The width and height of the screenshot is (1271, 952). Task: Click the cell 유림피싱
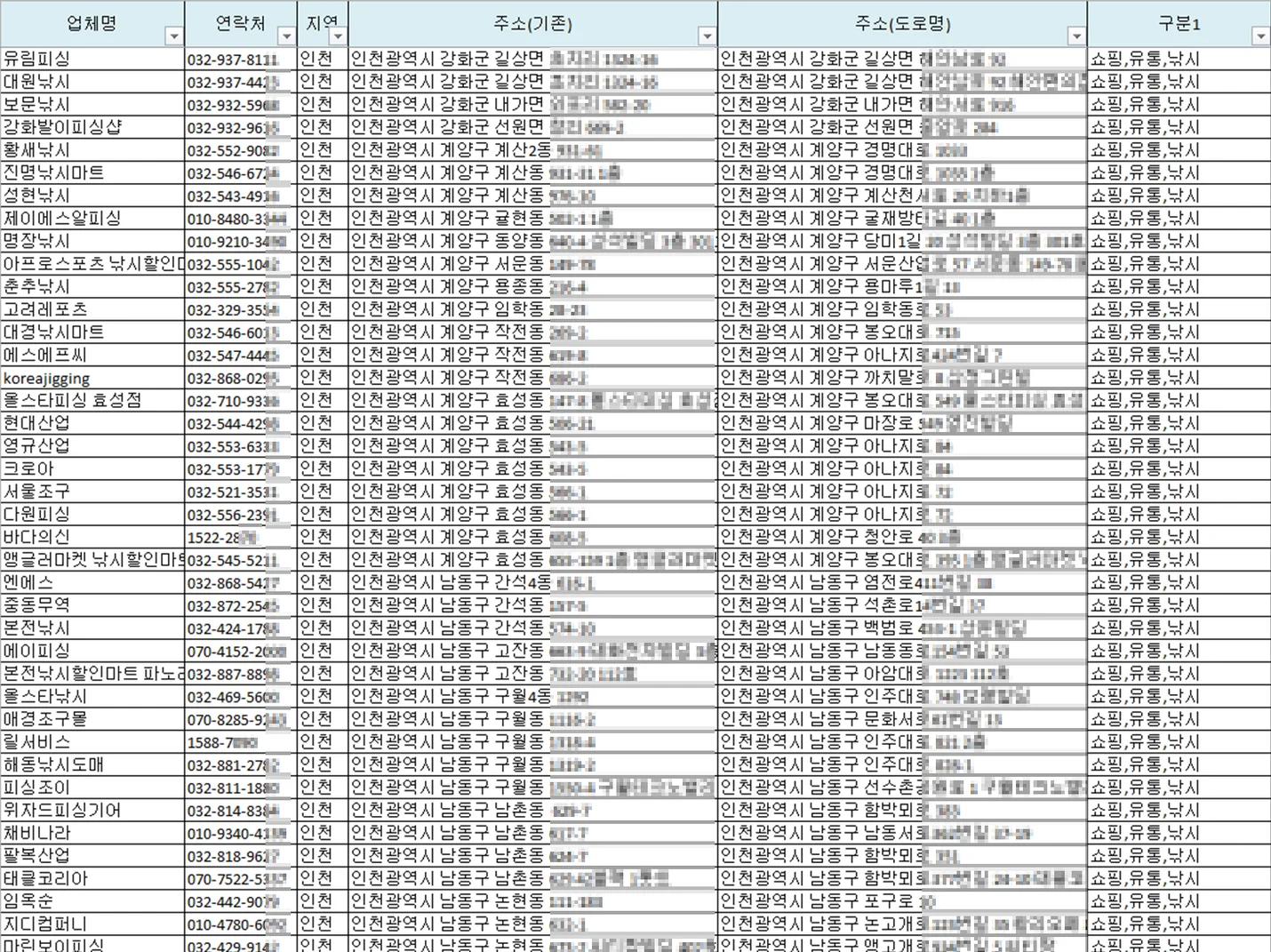[x=92, y=59]
